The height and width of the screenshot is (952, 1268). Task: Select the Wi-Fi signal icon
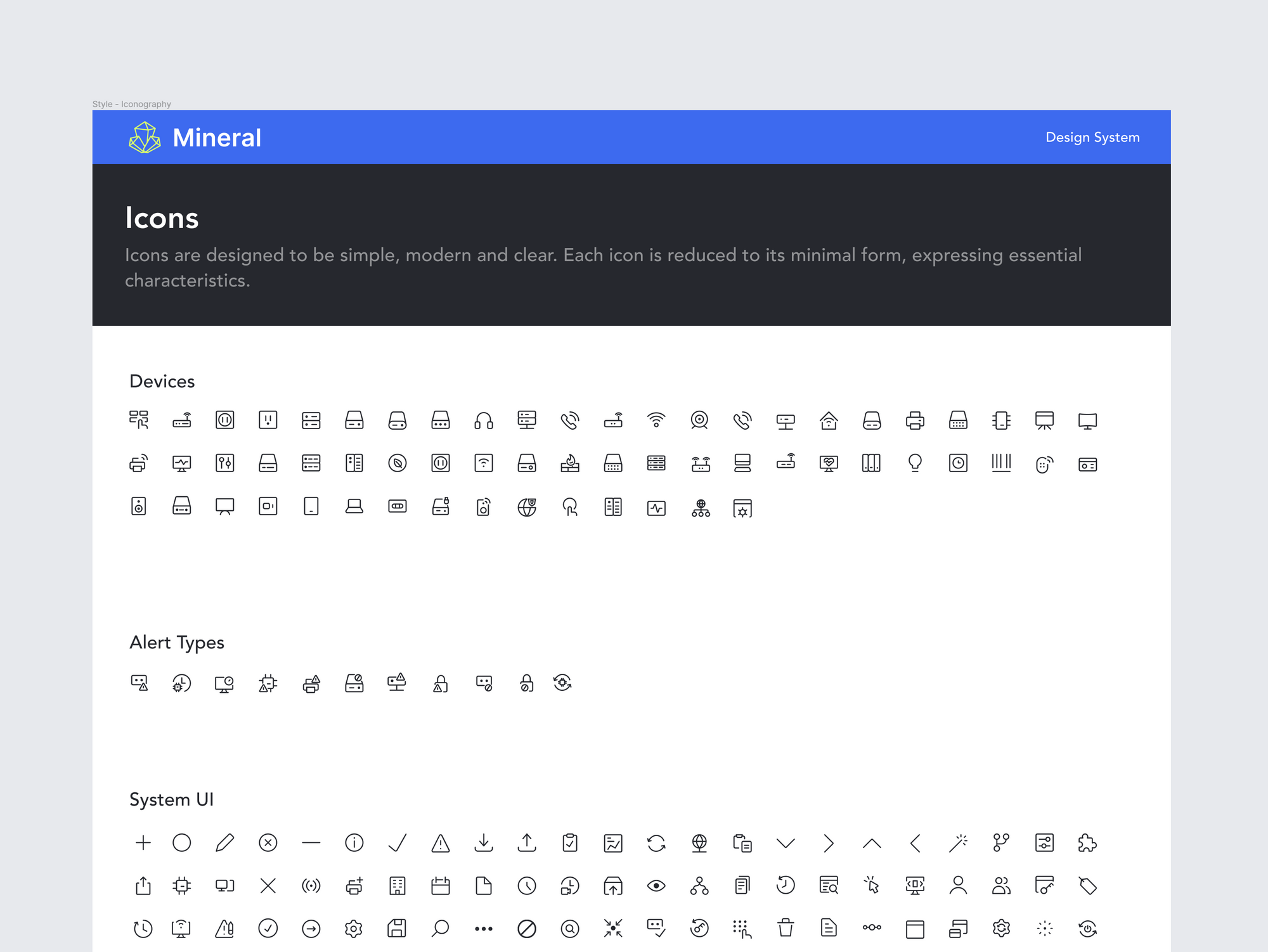point(656,420)
